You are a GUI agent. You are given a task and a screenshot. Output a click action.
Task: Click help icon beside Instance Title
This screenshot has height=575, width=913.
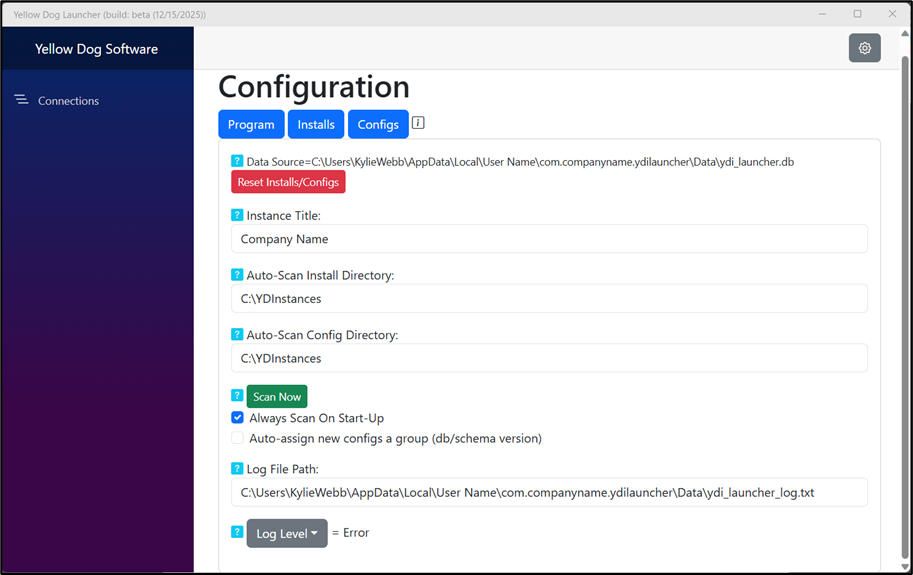point(237,215)
